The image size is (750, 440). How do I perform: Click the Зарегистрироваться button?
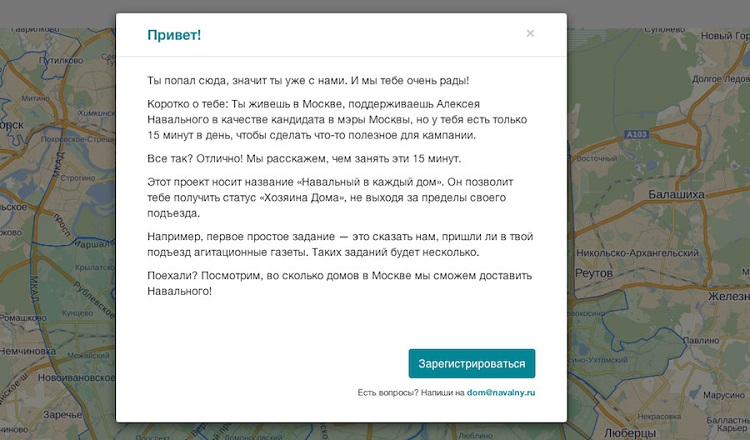point(472,363)
